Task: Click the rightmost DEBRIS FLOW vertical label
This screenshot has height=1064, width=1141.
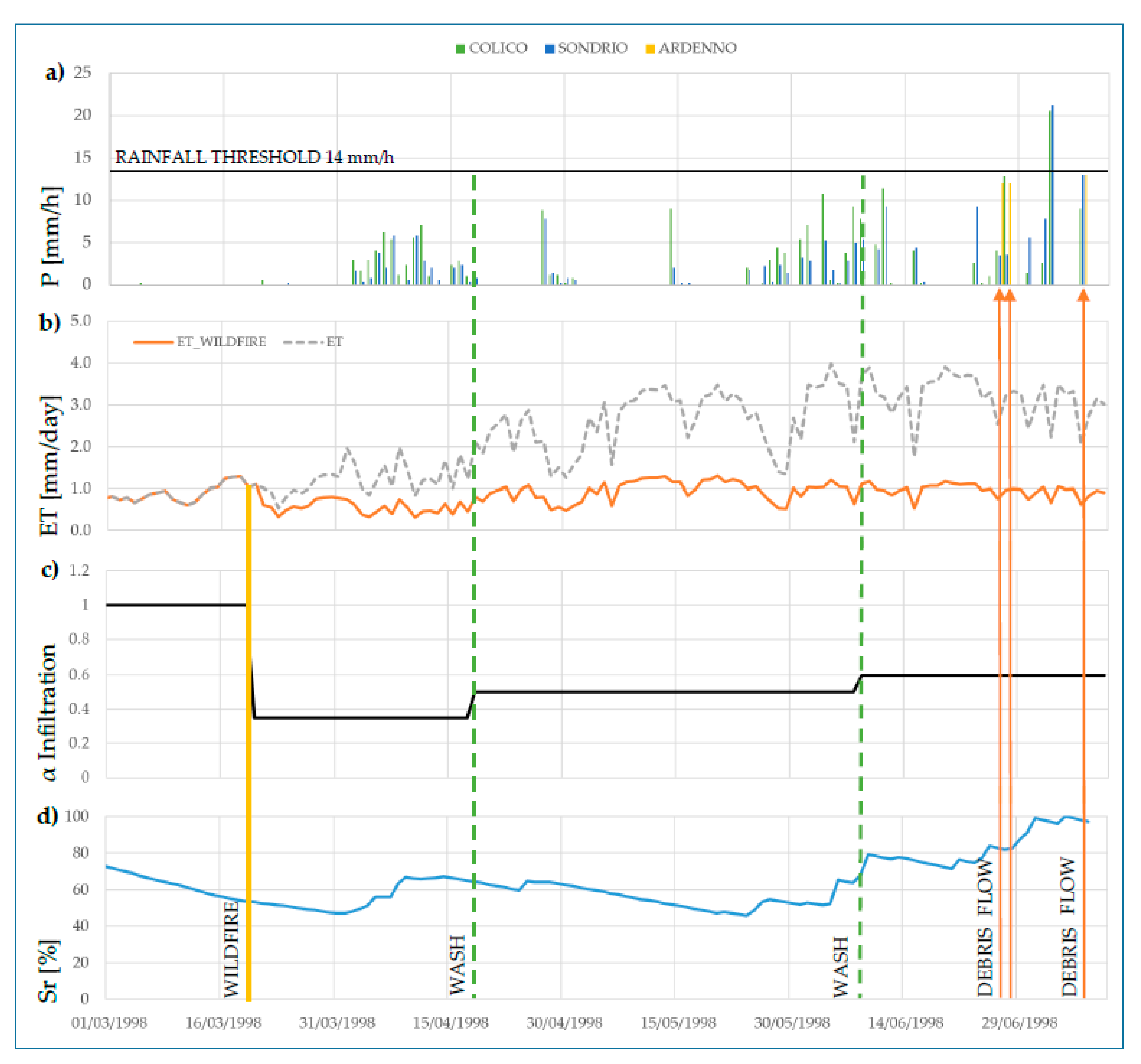Action: 1068,927
